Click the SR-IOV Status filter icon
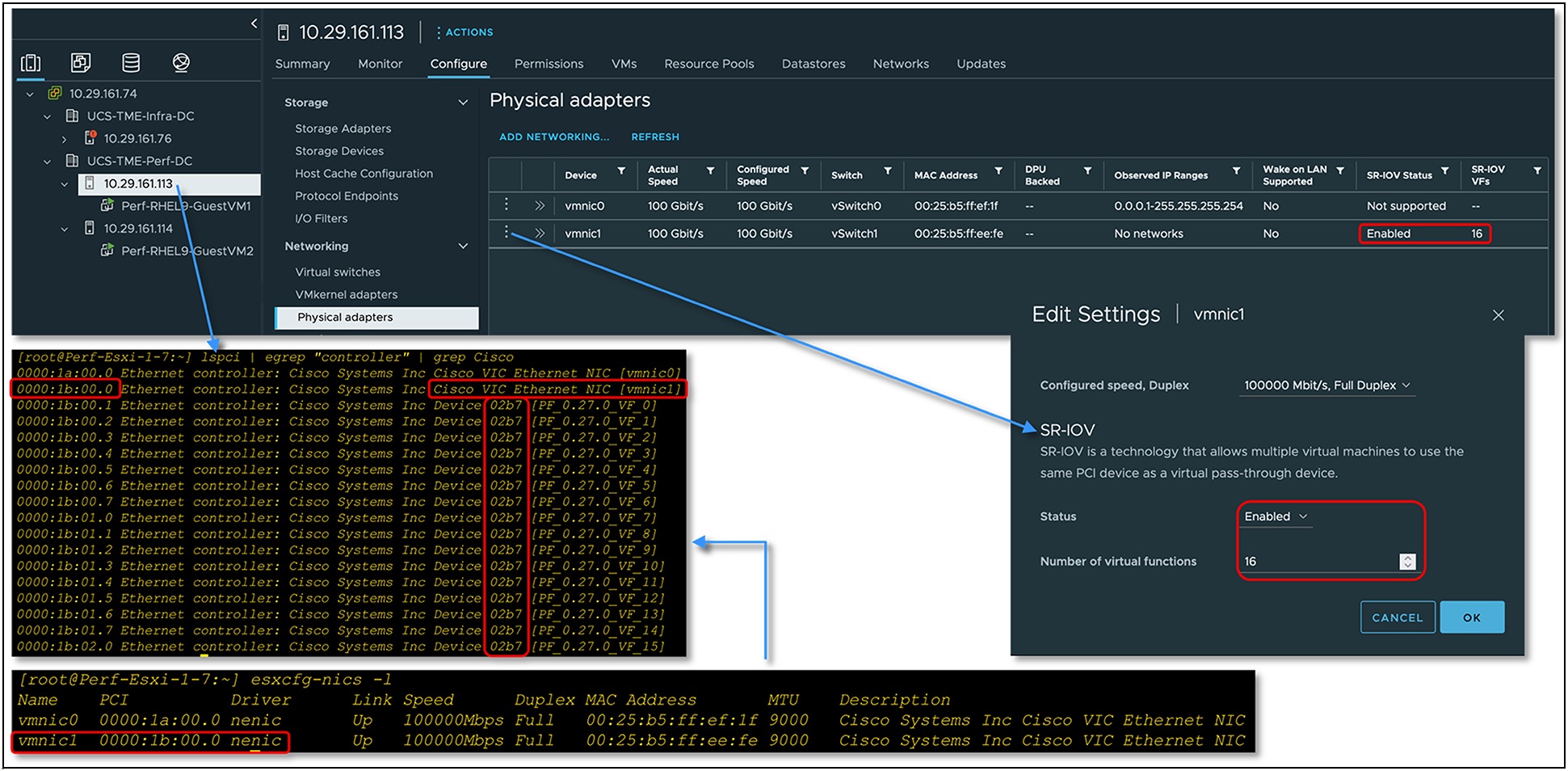This screenshot has width=1568, height=771. [1445, 171]
